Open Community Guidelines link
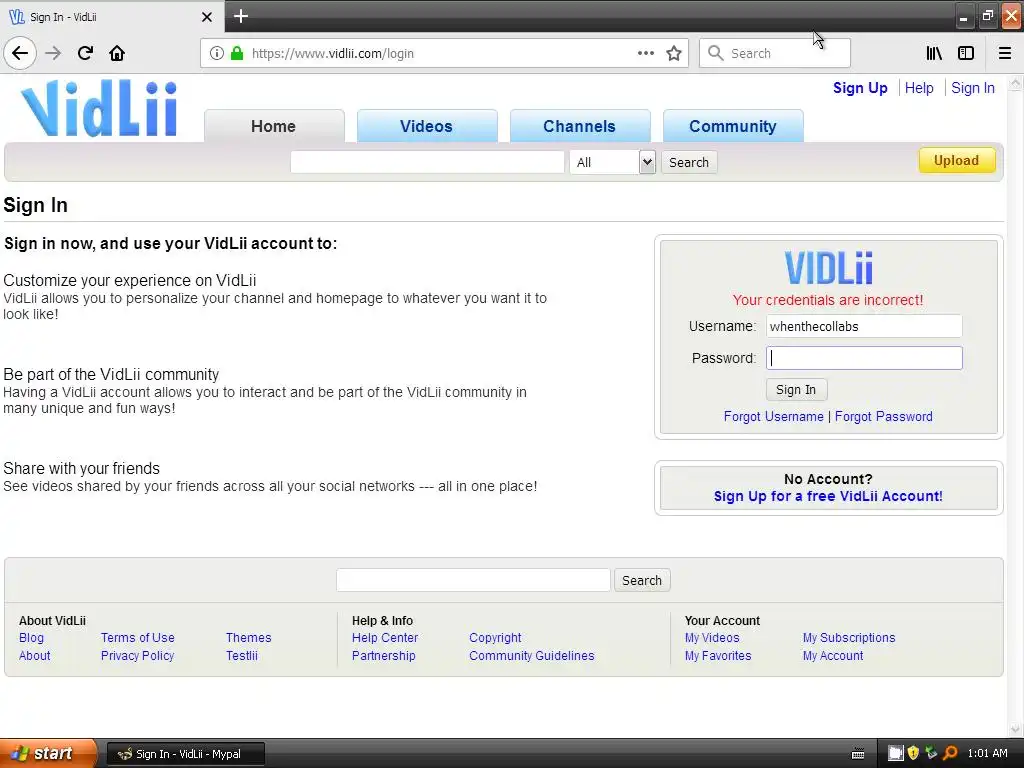The width and height of the screenshot is (1024, 768). tap(532, 656)
